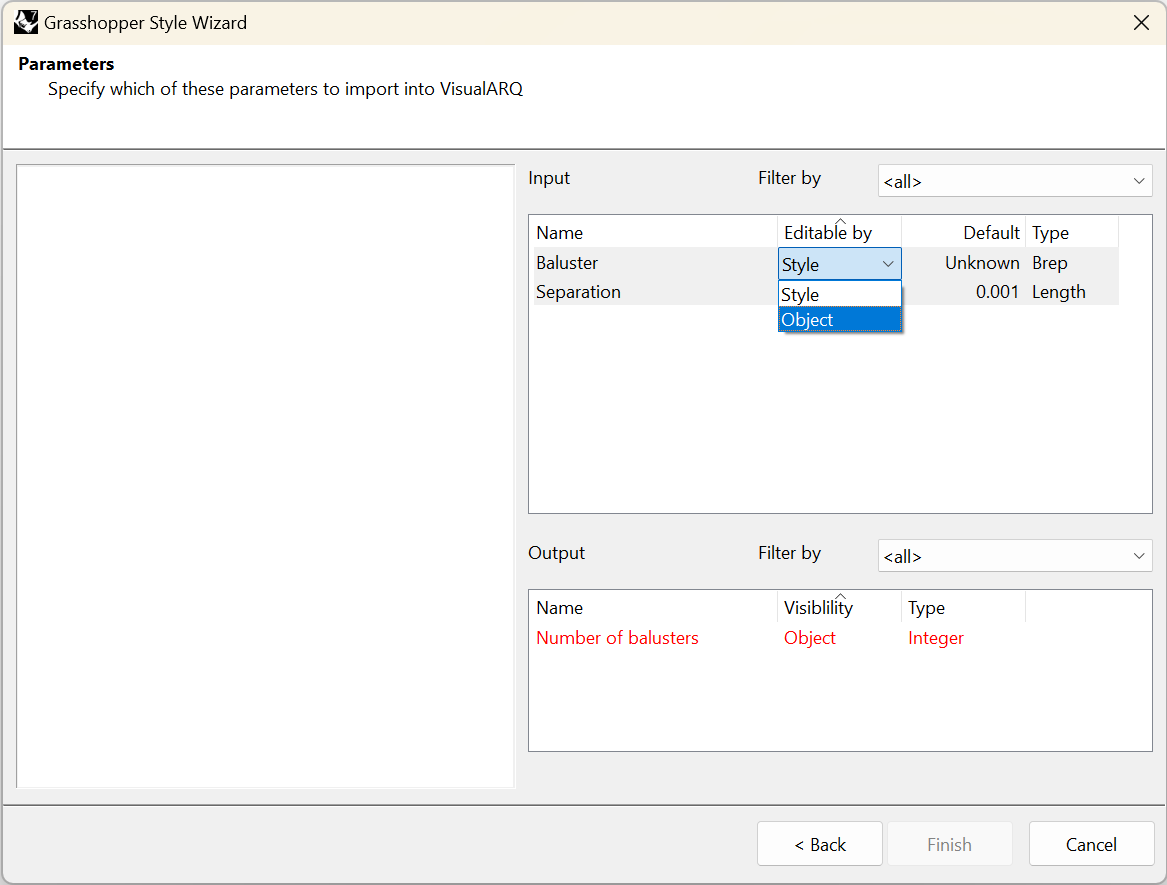Collapse the Baluster Editable by combo box

point(840,264)
